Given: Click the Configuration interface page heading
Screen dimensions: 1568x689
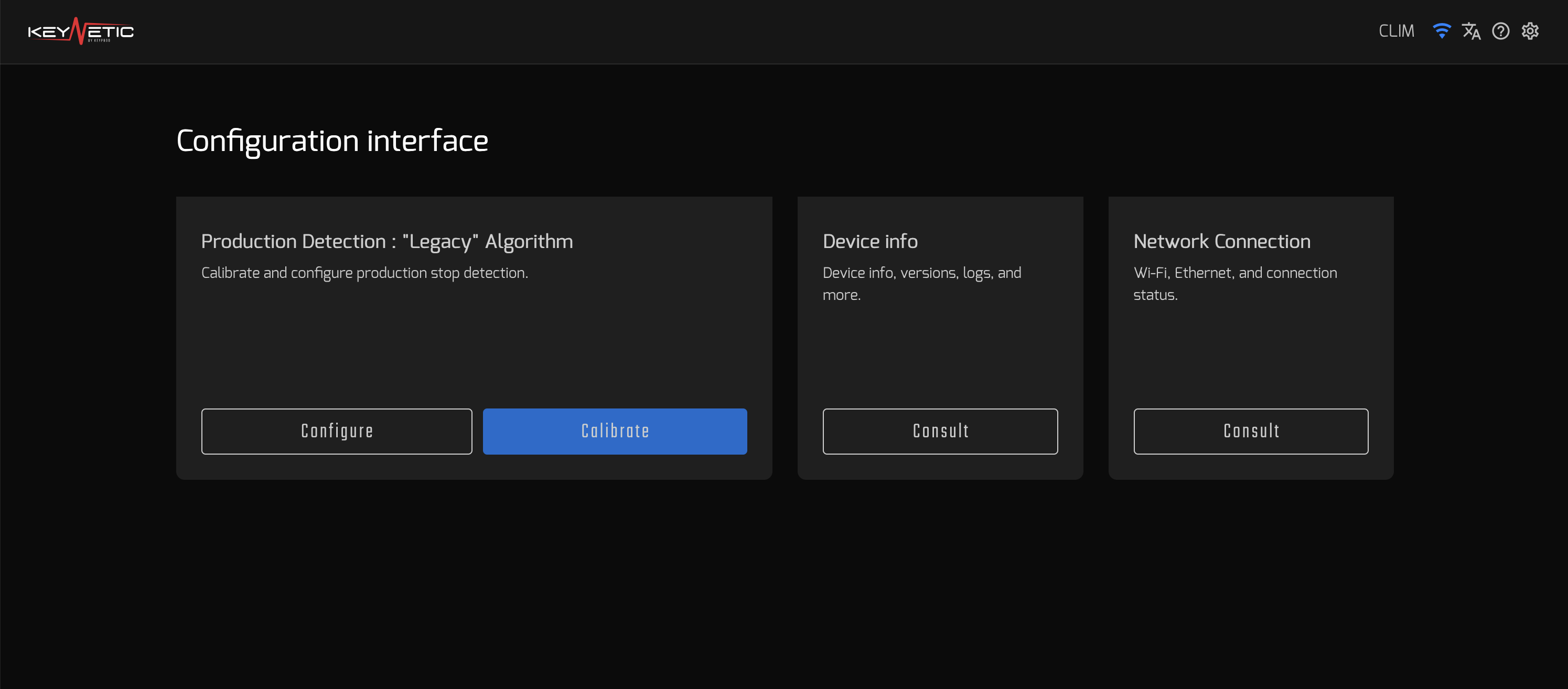Looking at the screenshot, I should click(332, 141).
